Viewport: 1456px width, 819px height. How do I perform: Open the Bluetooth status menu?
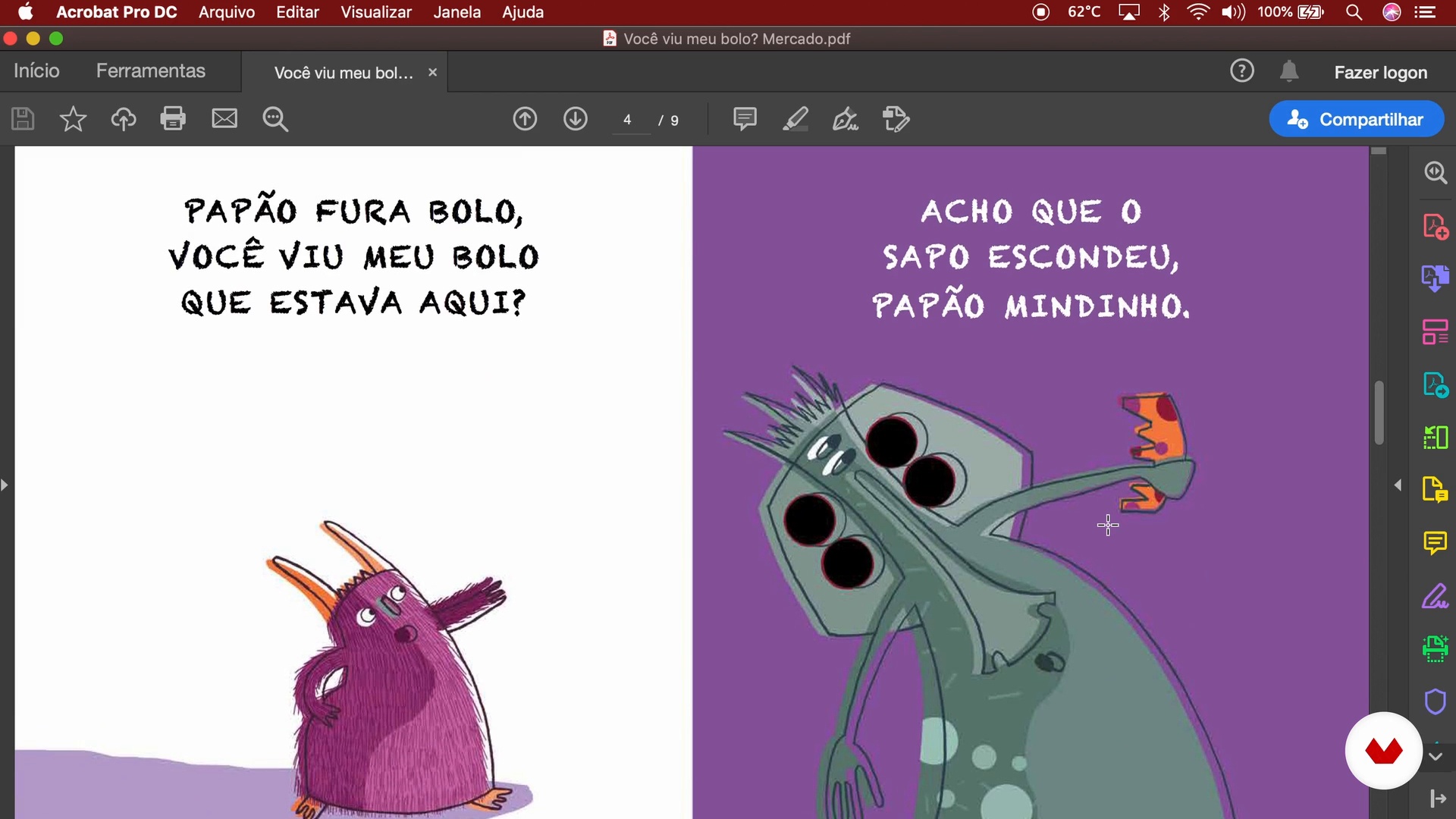click(1165, 12)
